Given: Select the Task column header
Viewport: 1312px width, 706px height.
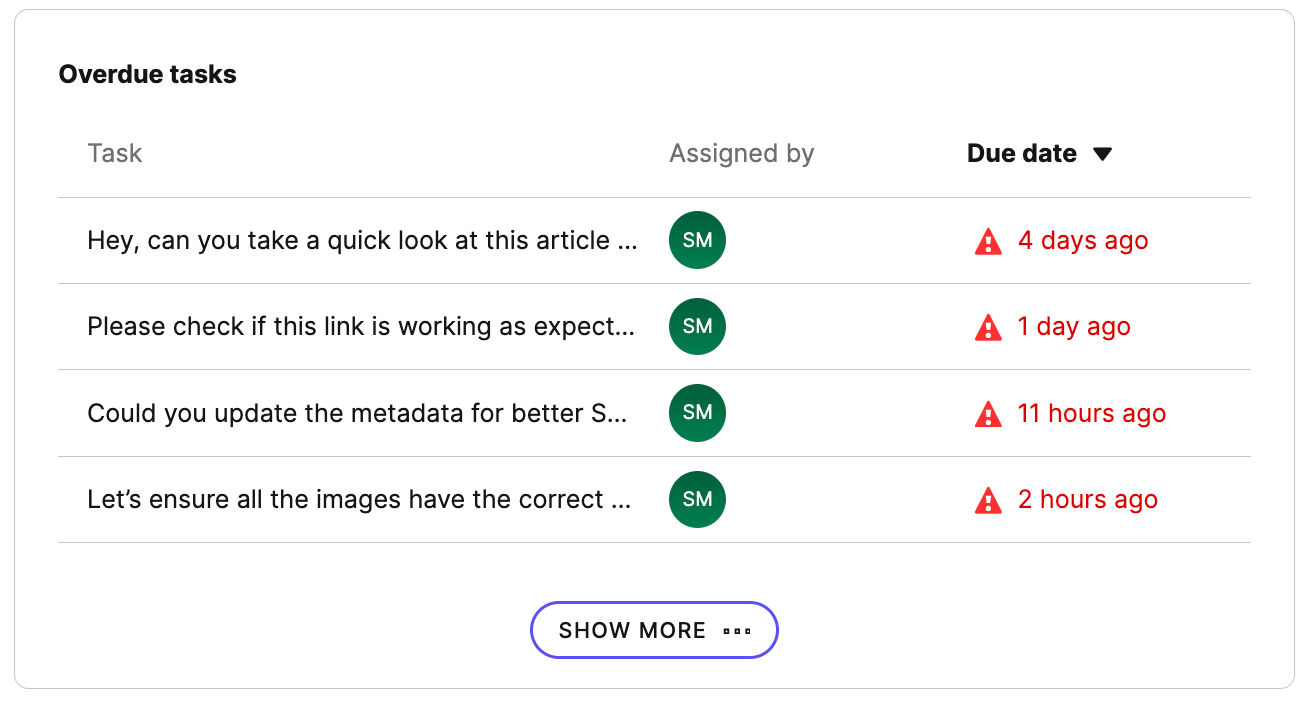Looking at the screenshot, I should pos(114,153).
